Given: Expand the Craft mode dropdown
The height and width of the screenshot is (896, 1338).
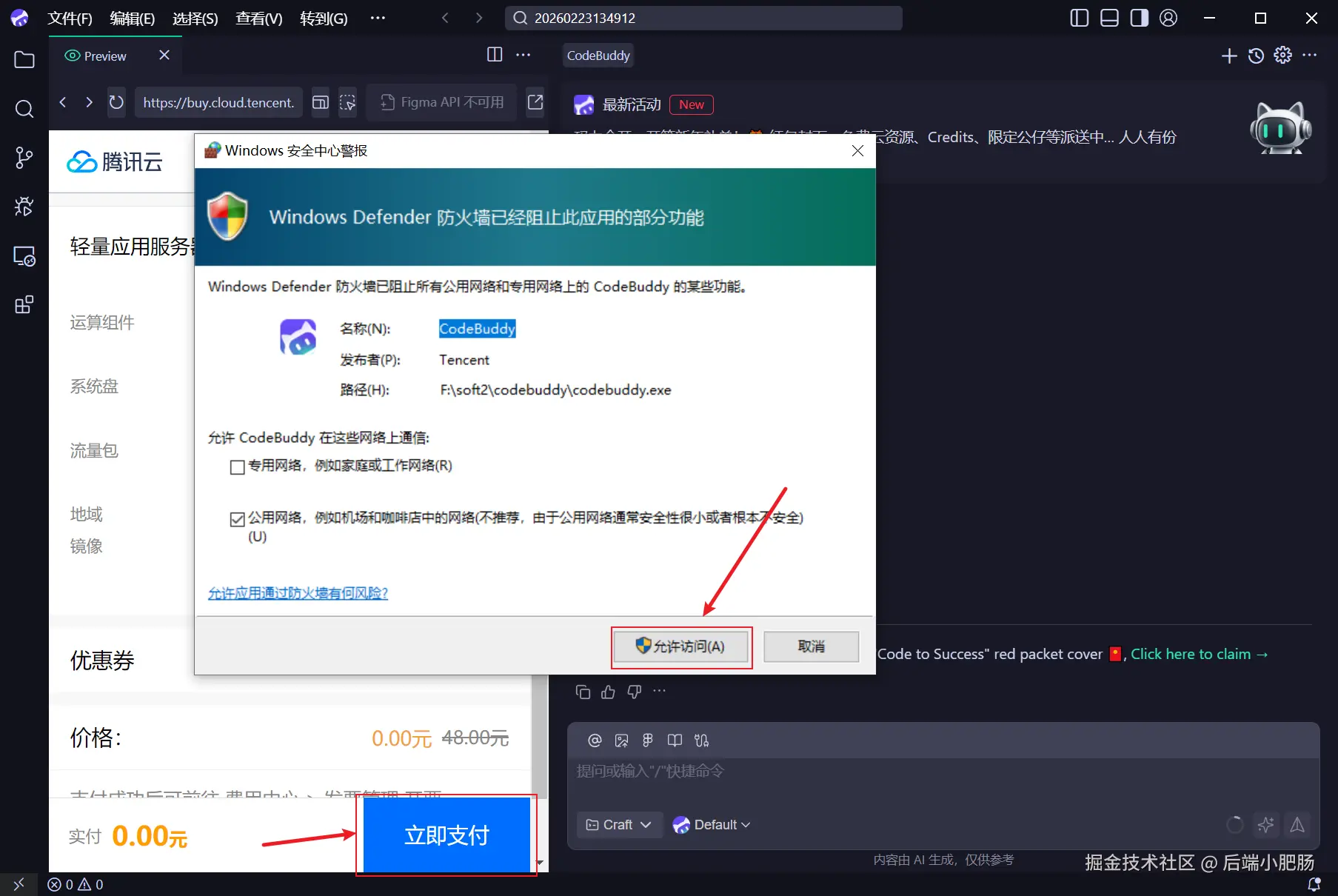Looking at the screenshot, I should (618, 825).
